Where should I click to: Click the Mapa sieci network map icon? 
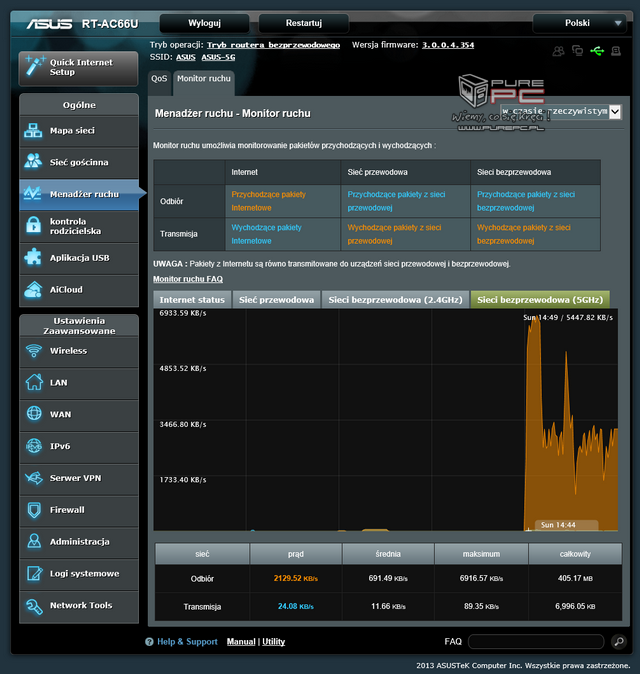33,130
